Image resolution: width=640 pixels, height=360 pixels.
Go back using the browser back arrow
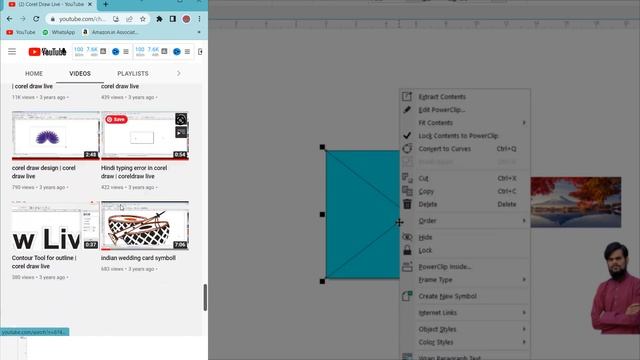pyautogui.click(x=9, y=19)
